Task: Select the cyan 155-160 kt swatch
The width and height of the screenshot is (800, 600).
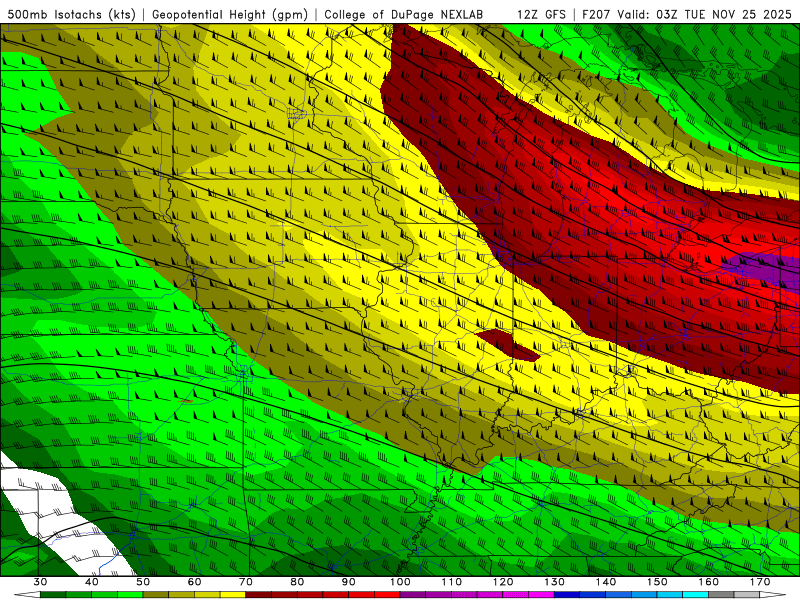Action: click(696, 595)
